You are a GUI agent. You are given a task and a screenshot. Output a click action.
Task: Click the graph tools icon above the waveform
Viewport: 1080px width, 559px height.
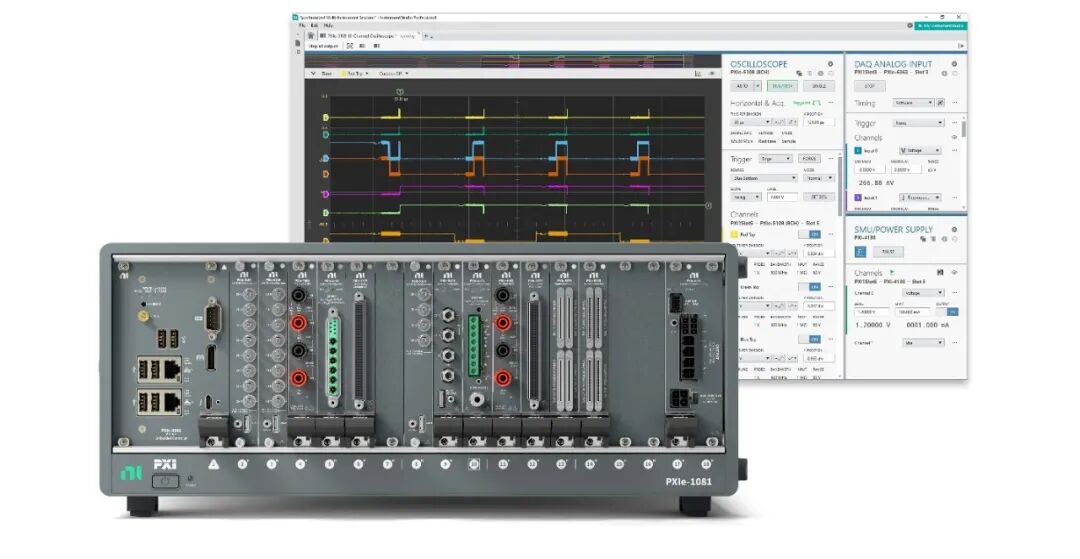coord(697,73)
